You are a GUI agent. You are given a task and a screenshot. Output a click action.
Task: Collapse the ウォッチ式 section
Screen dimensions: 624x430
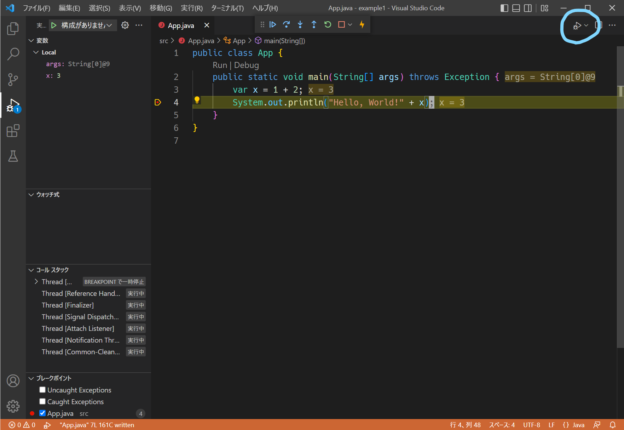coord(31,195)
